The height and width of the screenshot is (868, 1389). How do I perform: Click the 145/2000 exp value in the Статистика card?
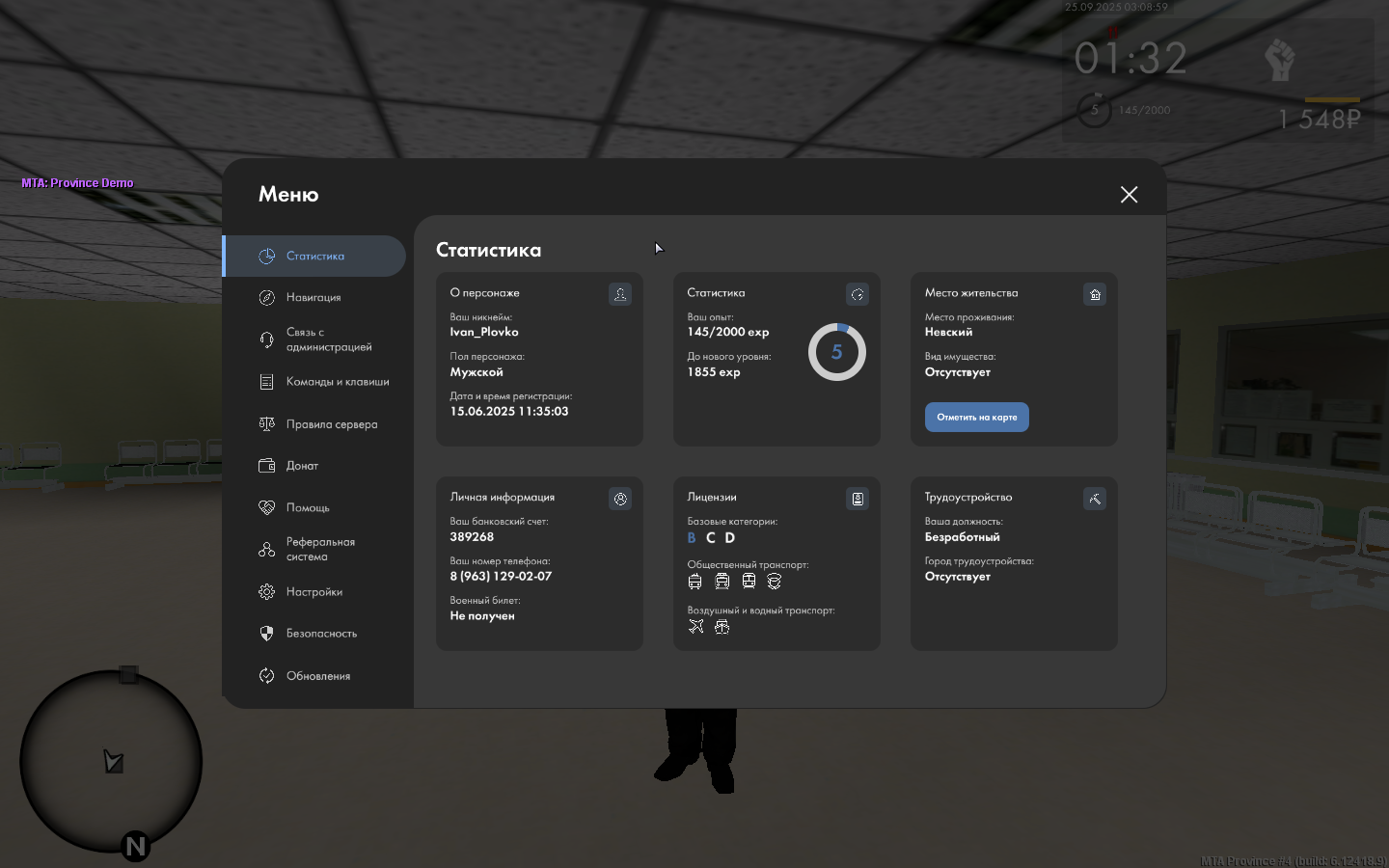728,332
